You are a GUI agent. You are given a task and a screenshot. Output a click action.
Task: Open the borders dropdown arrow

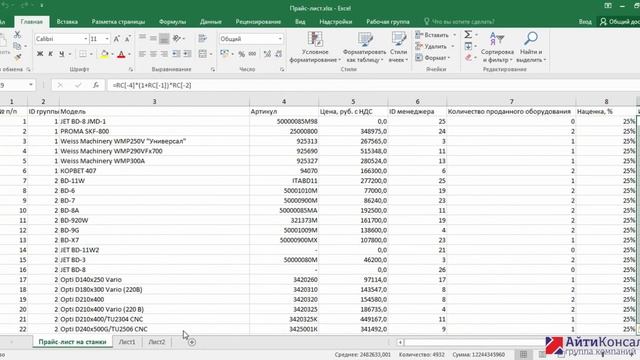[x=91, y=54]
